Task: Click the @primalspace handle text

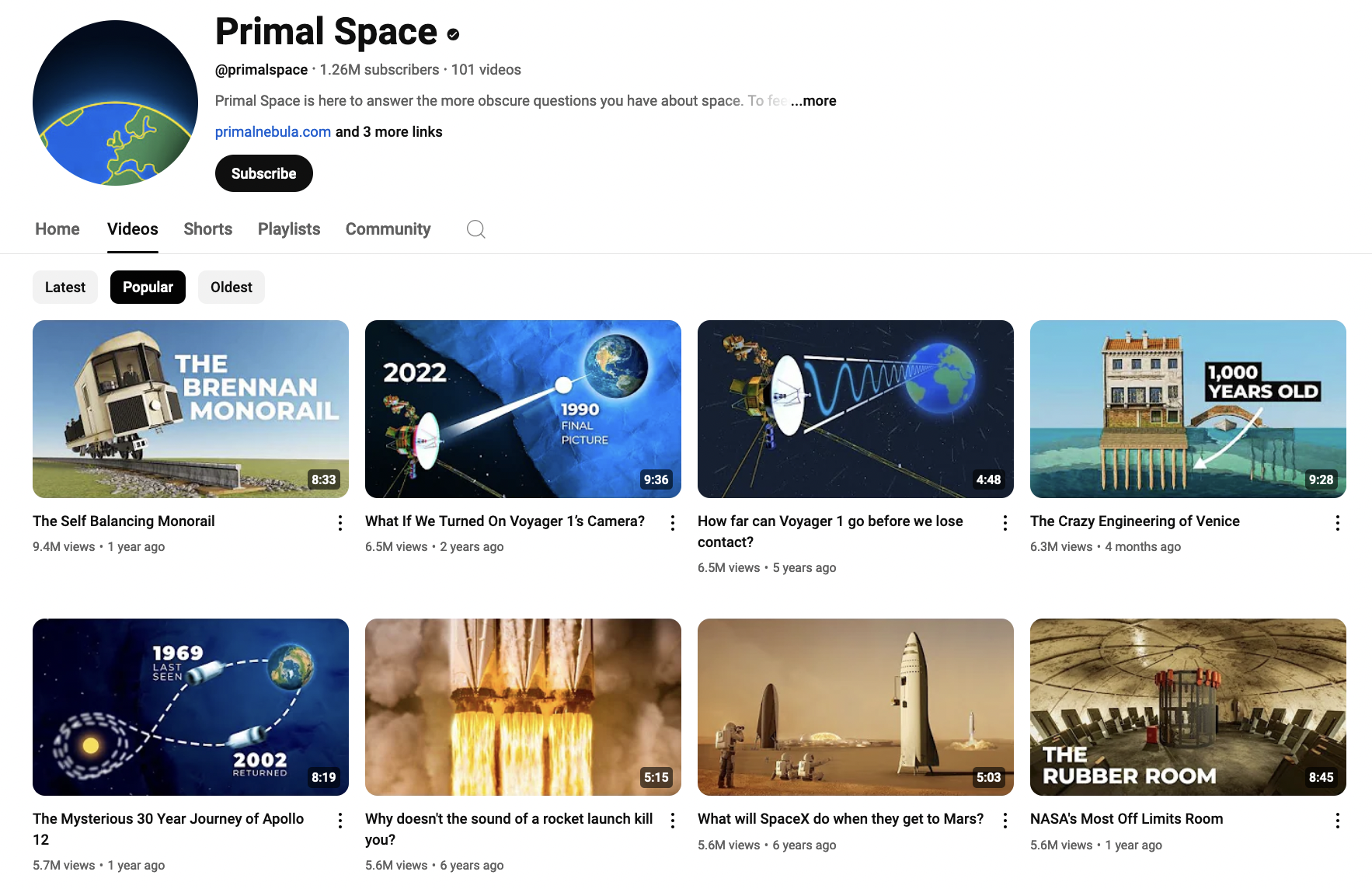Action: coord(261,70)
